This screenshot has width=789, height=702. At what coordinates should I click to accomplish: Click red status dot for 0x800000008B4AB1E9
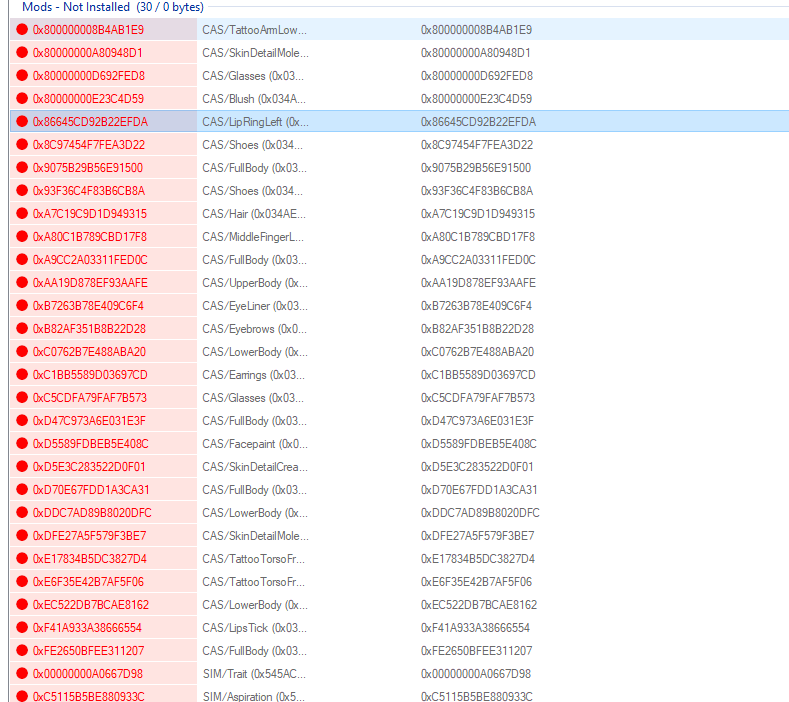(22, 29)
